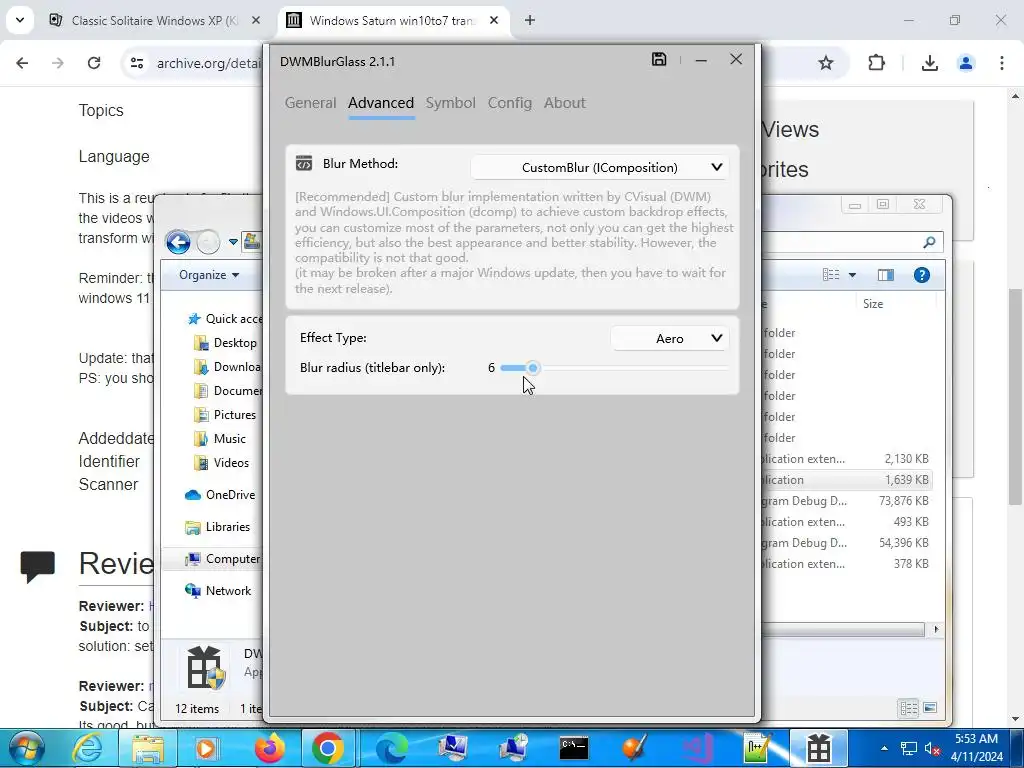Open the Organize menu in Explorer
1024x768 pixels.
[209, 275]
